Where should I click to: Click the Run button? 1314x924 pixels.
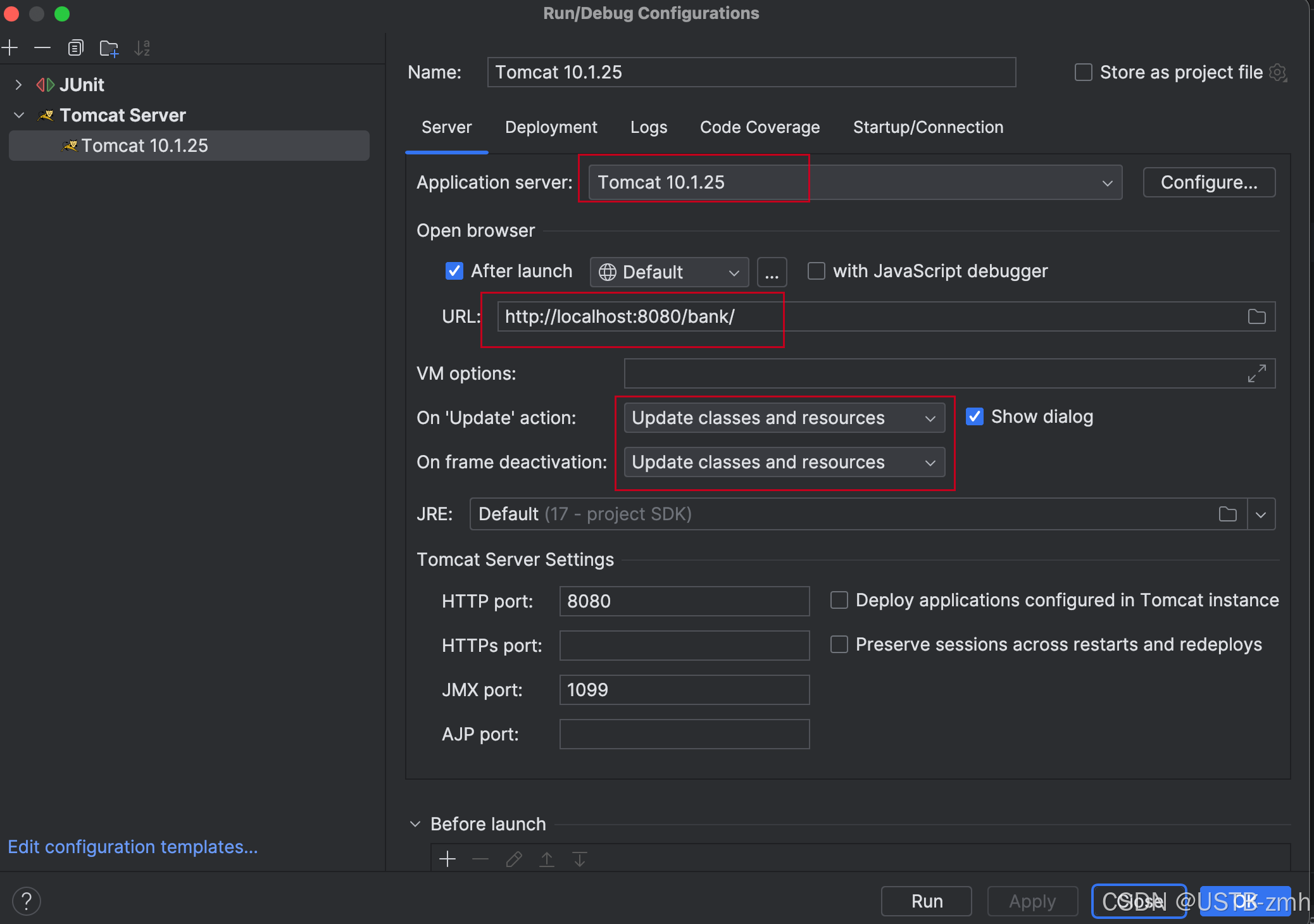927,901
